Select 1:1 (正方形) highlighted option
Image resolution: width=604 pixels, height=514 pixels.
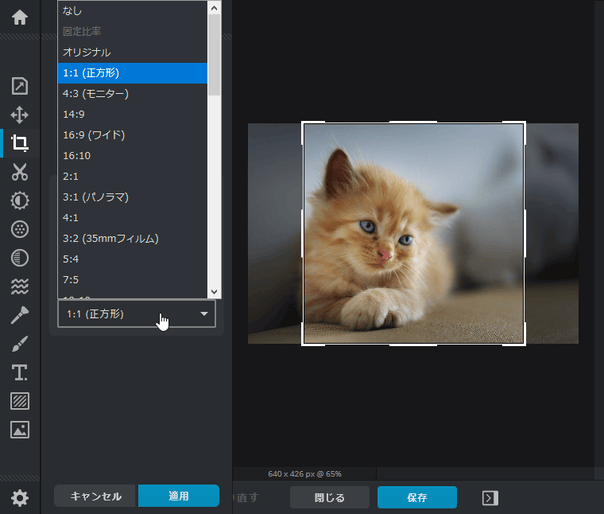coord(132,73)
